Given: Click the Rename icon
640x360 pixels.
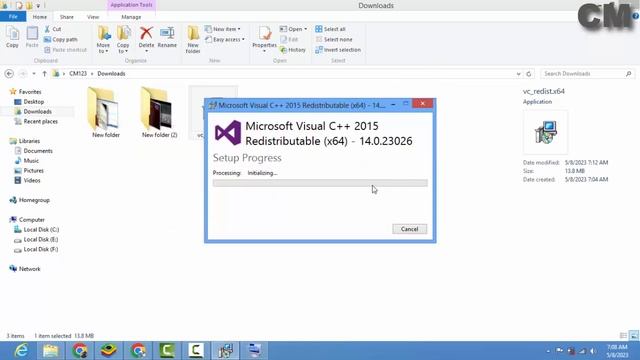Looking at the screenshot, I should (x=167, y=33).
